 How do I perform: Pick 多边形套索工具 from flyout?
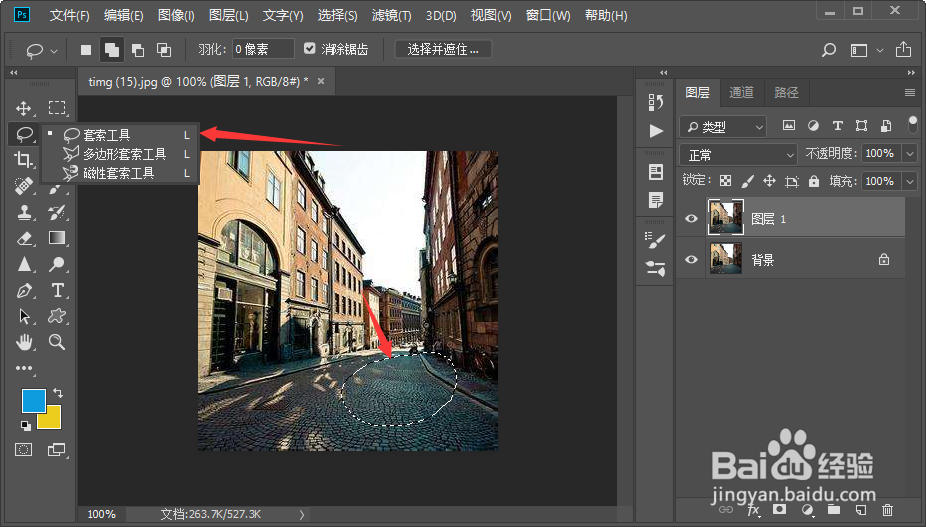120,154
